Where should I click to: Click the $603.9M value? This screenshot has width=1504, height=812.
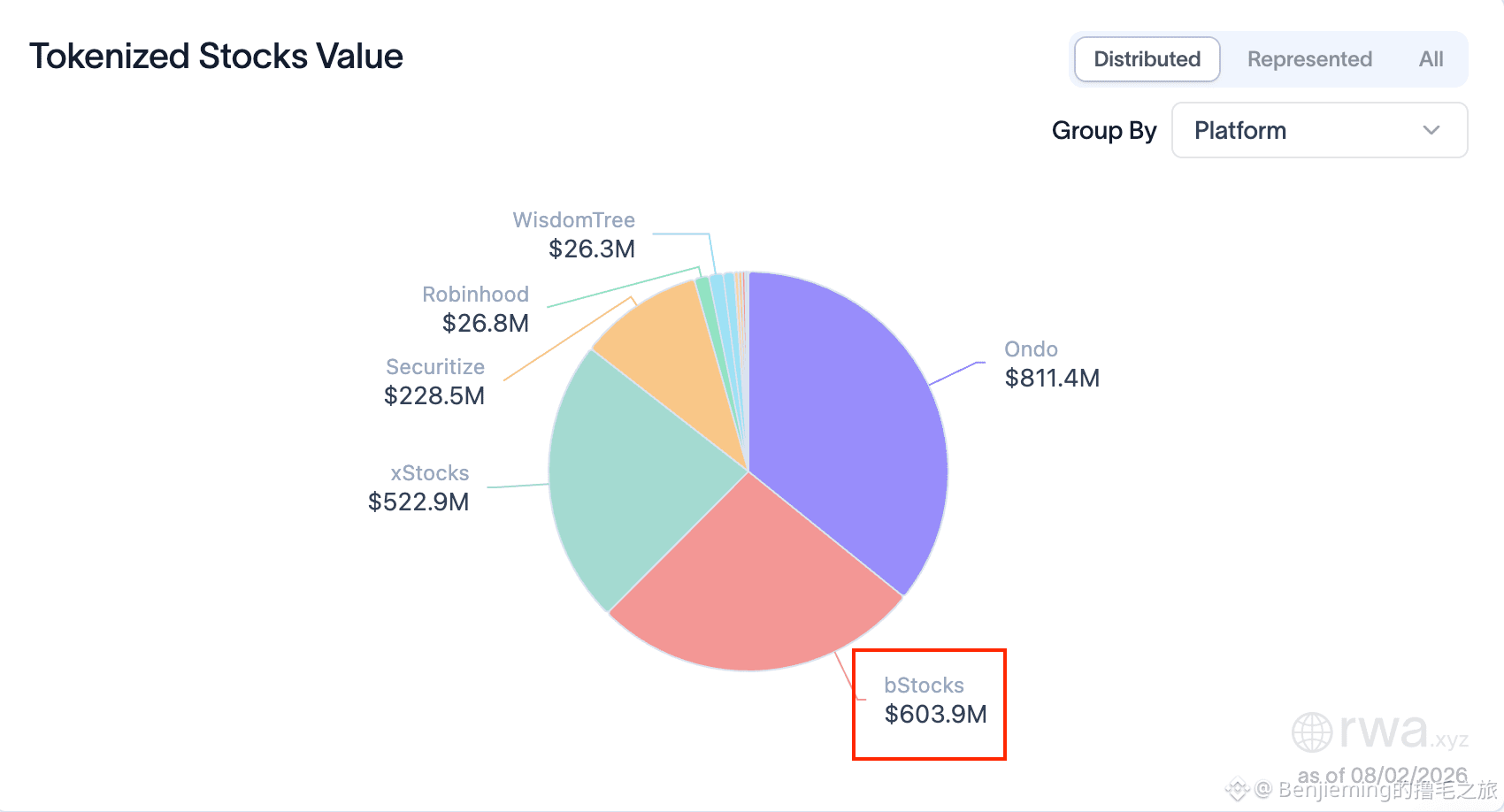tap(935, 714)
